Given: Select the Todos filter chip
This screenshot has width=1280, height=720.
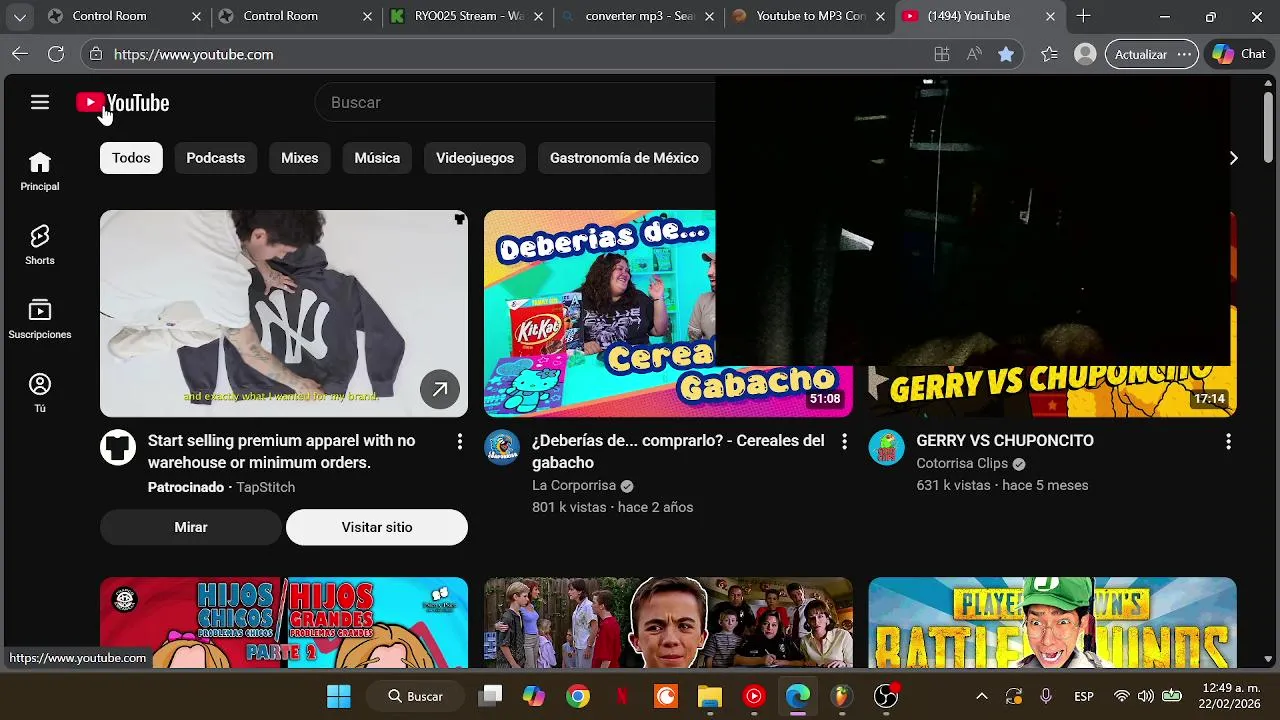Looking at the screenshot, I should 131,158.
